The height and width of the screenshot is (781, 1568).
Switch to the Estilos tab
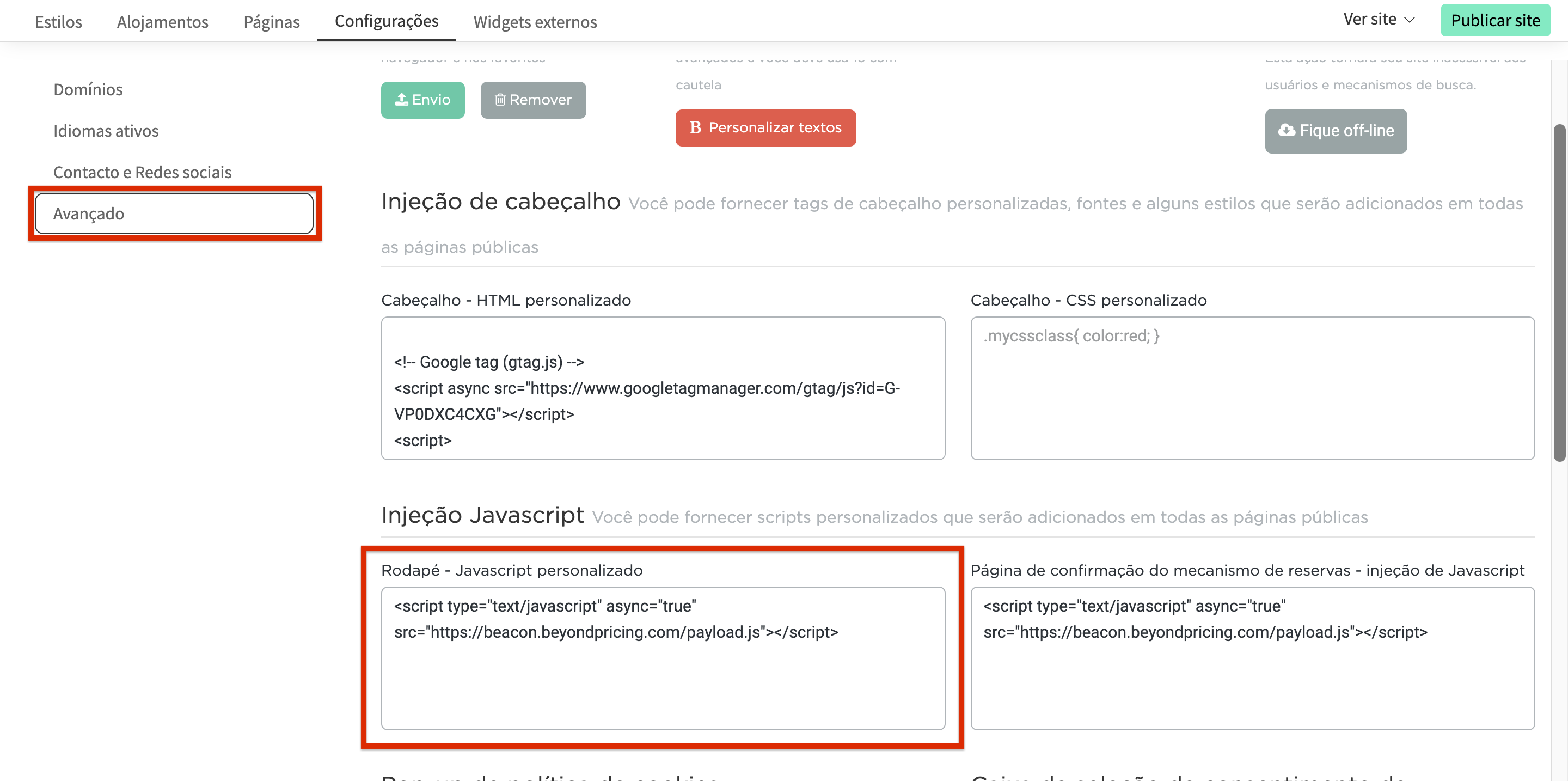coord(58,21)
